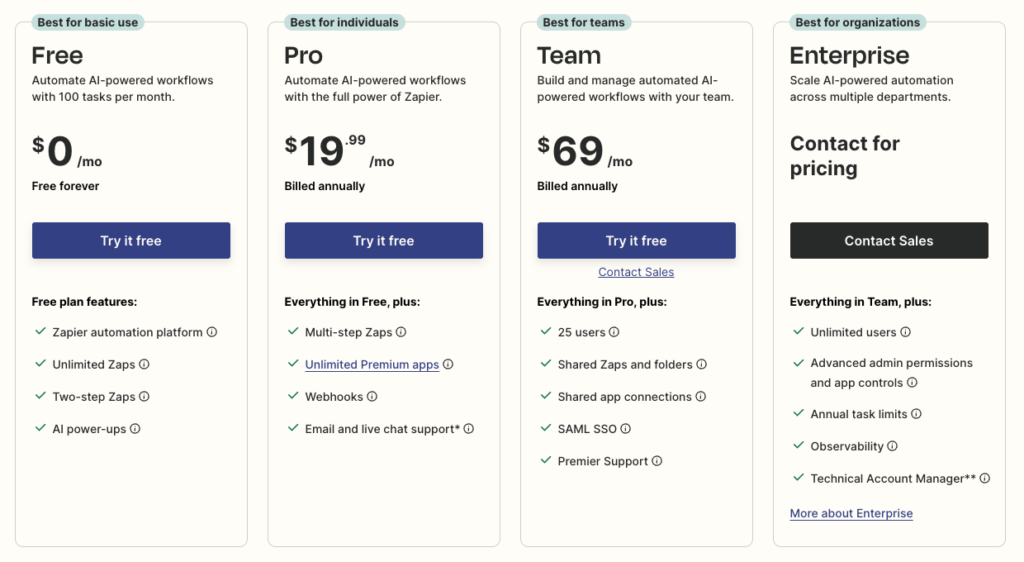Open info icon beside Observability
Screen dimensions: 1024x562
(x=892, y=446)
